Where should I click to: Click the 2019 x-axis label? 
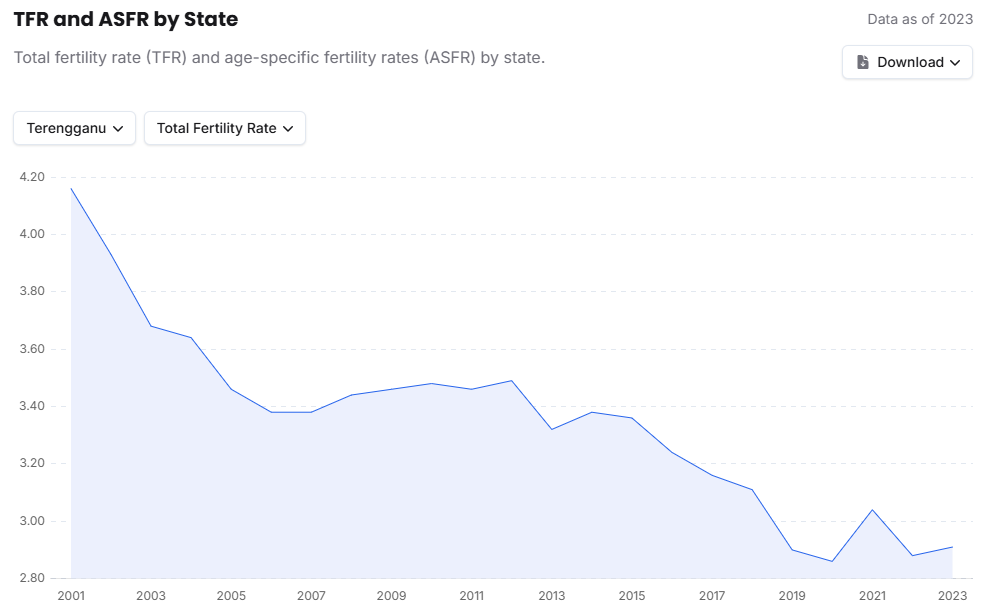[x=792, y=596]
